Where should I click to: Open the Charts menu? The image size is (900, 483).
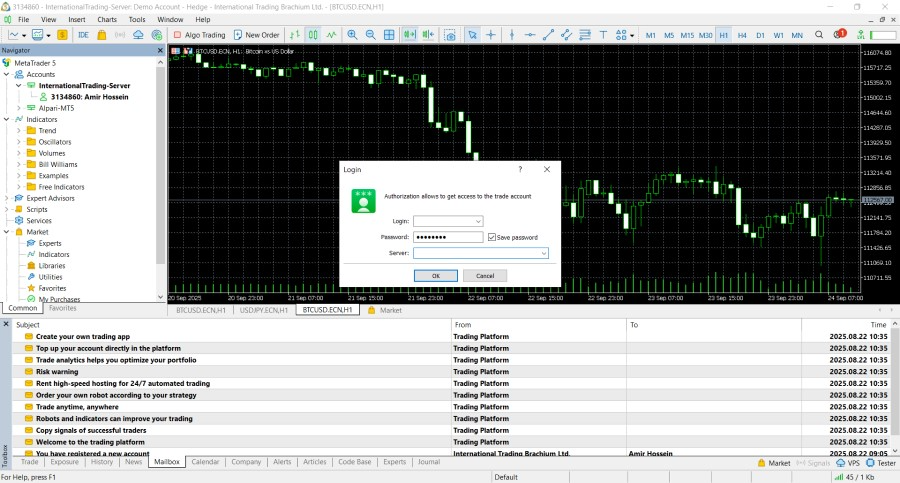pyautogui.click(x=106, y=19)
